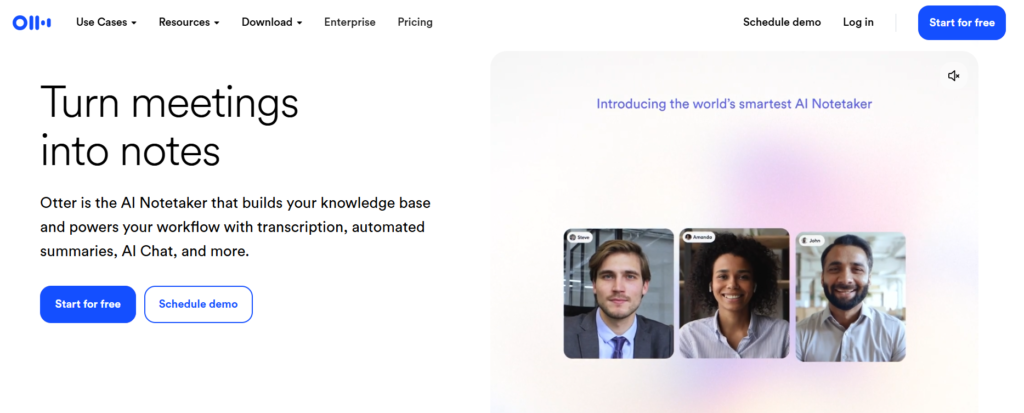Click the Otter logo in the header
Viewport: 1024px width, 413px height.
[x=31, y=22]
